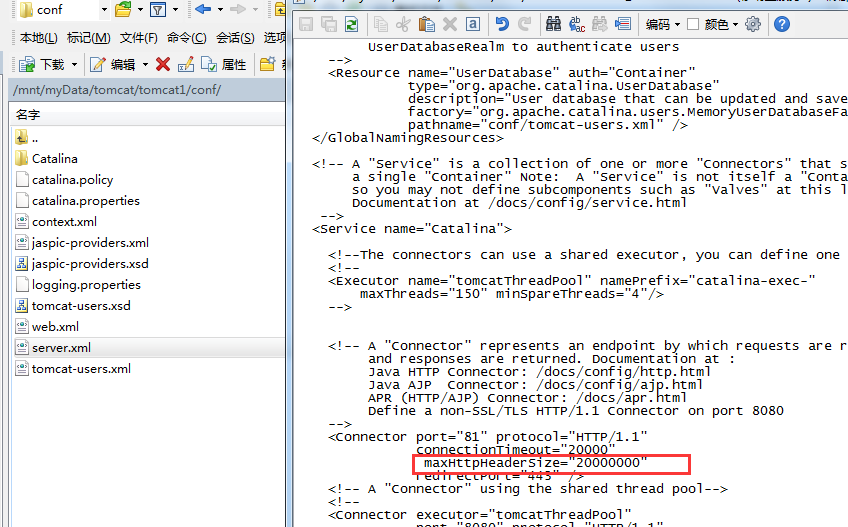Open the 命令(C) menu

(x=187, y=38)
